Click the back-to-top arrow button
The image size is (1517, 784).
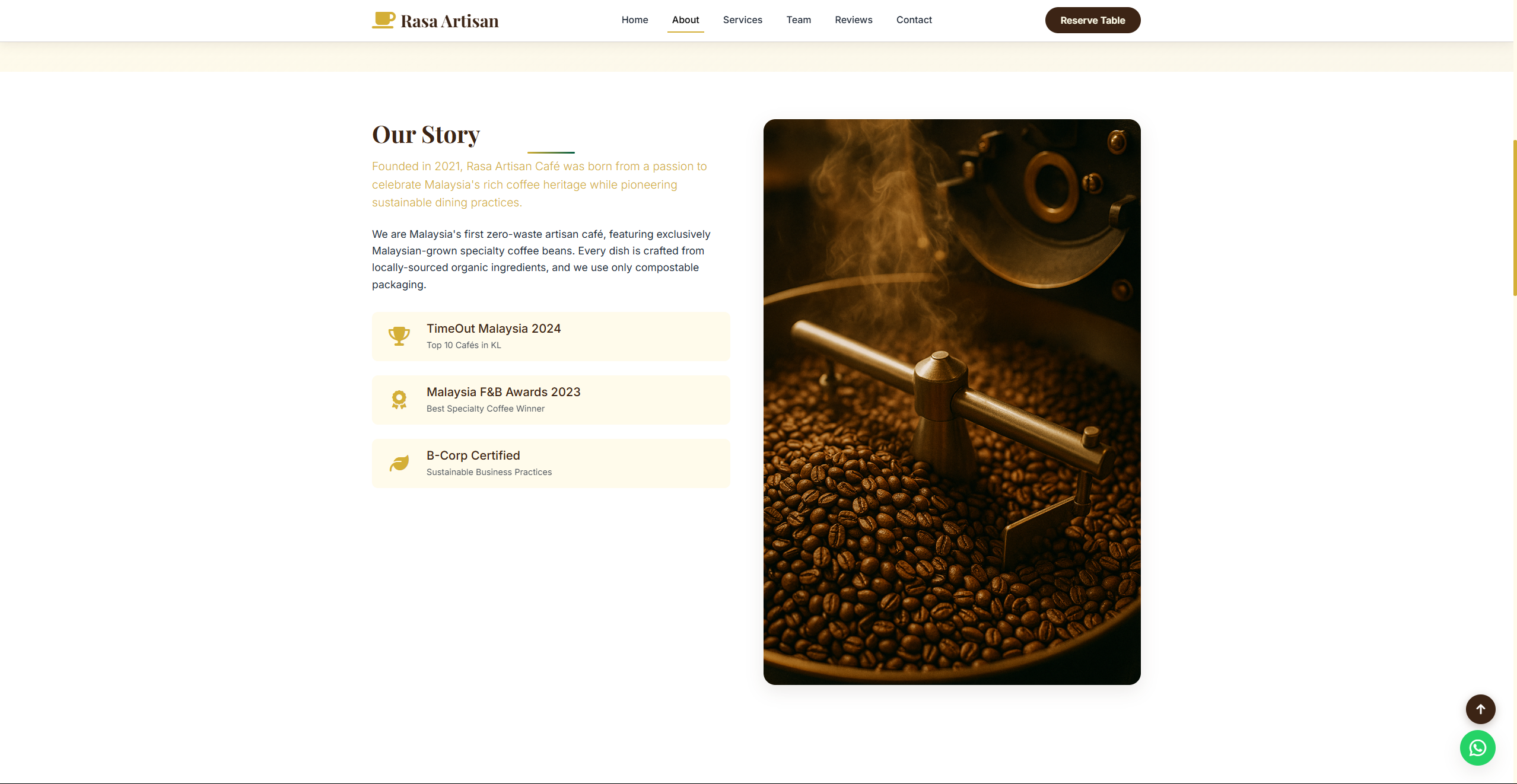[x=1481, y=709]
